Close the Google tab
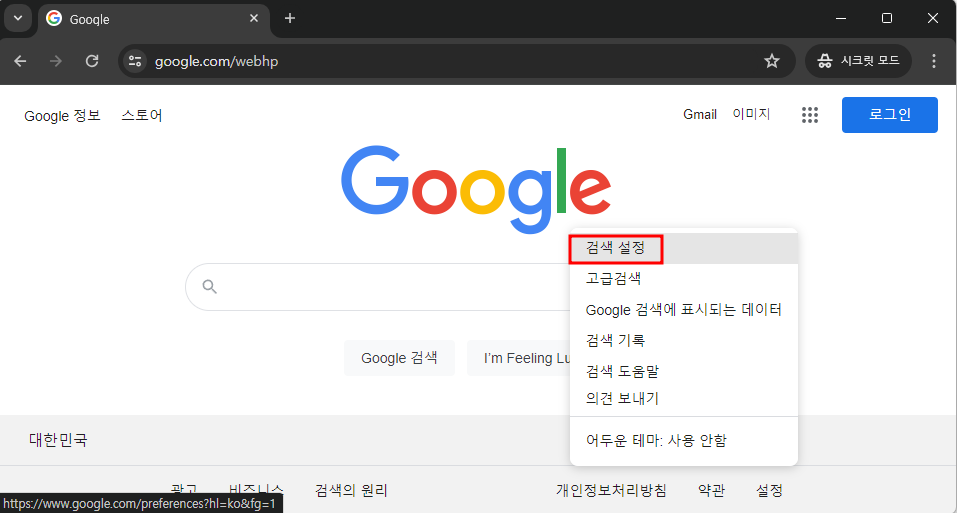This screenshot has width=957, height=513. tap(254, 18)
